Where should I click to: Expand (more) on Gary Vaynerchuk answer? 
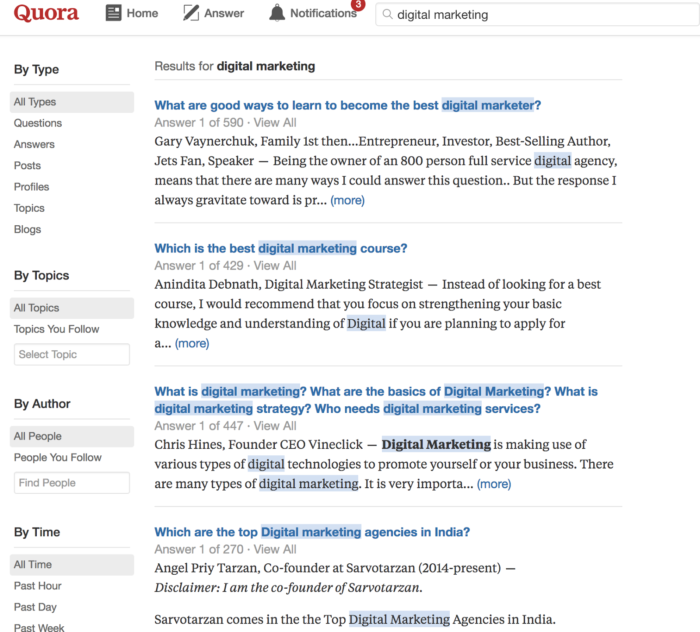coord(347,200)
